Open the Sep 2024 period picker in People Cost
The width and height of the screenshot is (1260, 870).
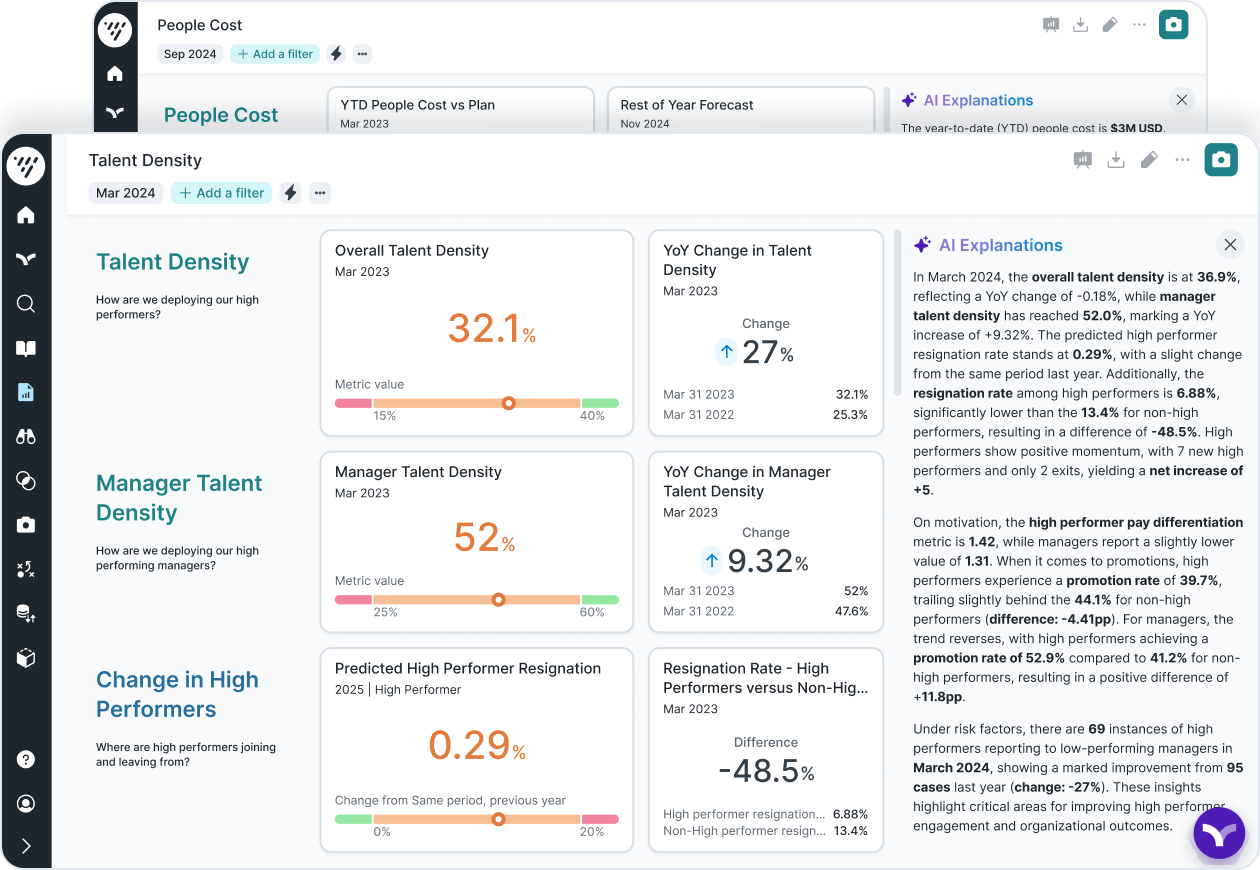[190, 54]
